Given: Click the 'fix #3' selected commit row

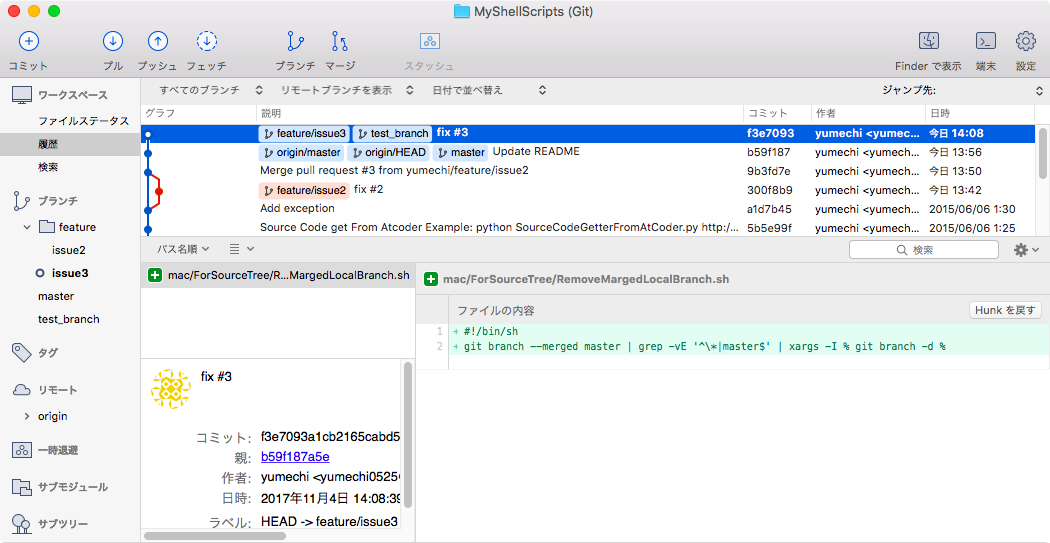Looking at the screenshot, I should [589, 133].
